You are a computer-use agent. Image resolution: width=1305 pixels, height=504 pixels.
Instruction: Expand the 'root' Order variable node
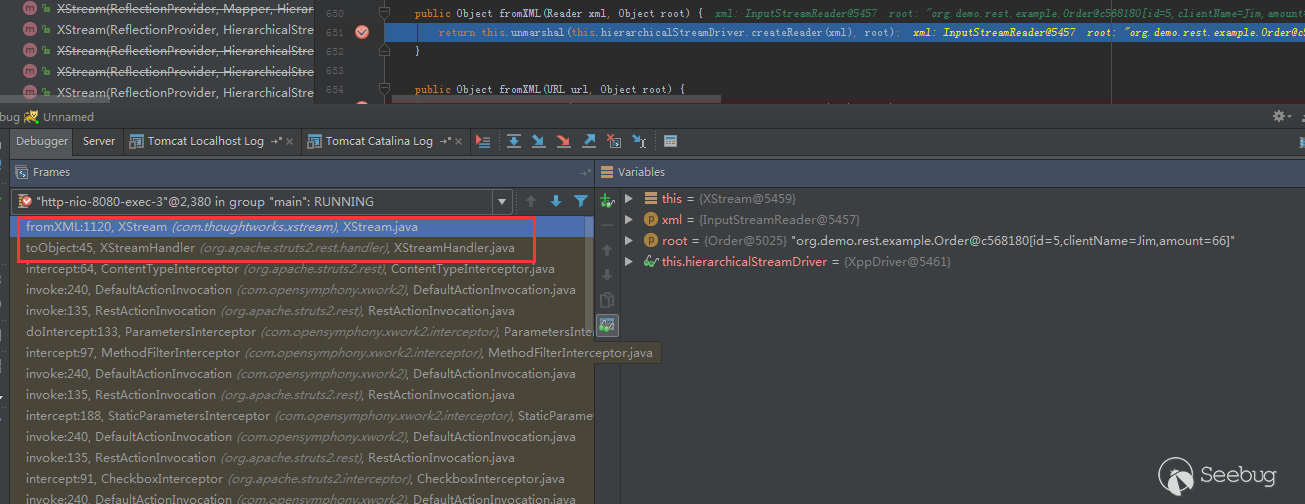click(x=629, y=241)
